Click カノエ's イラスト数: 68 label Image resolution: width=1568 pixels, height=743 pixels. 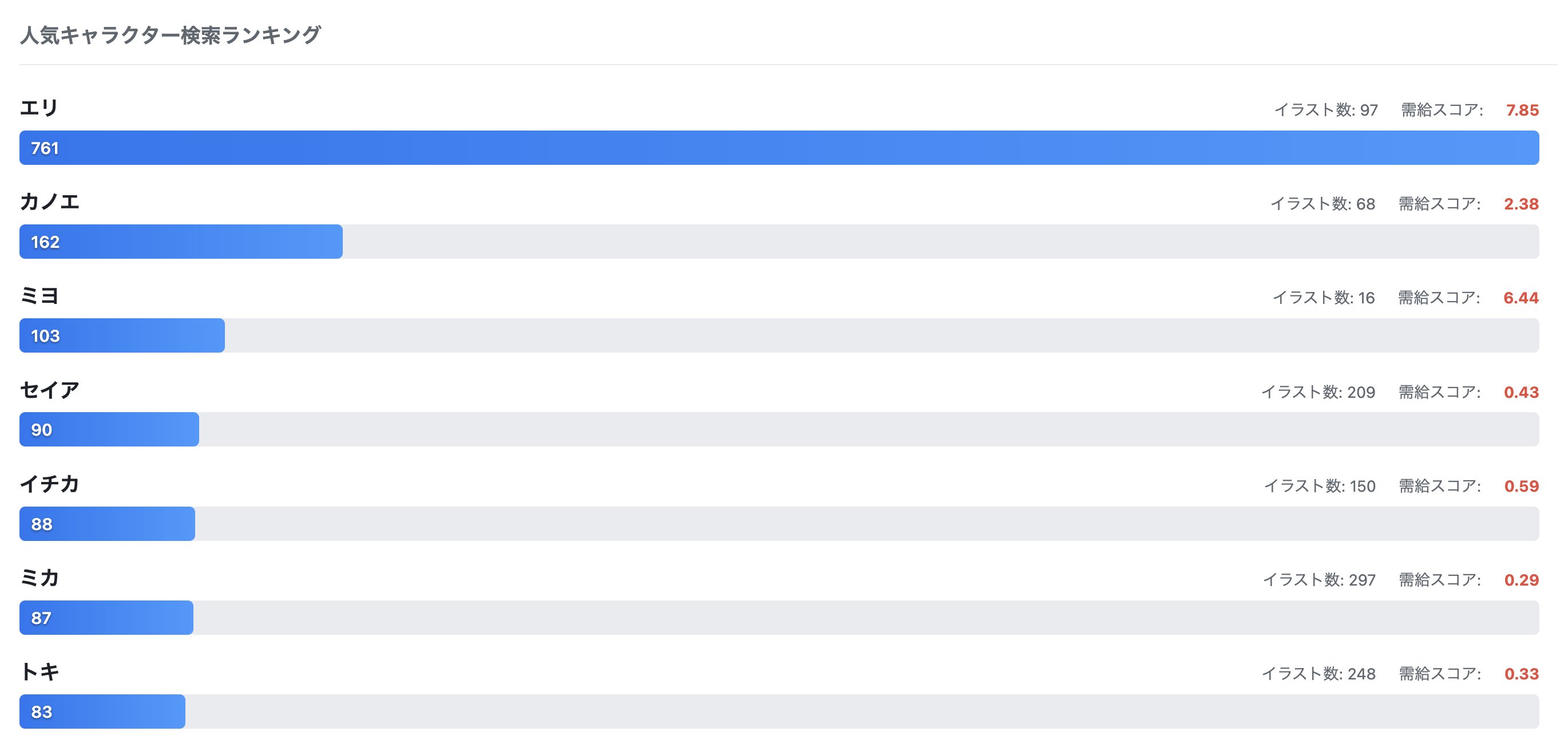1322,204
